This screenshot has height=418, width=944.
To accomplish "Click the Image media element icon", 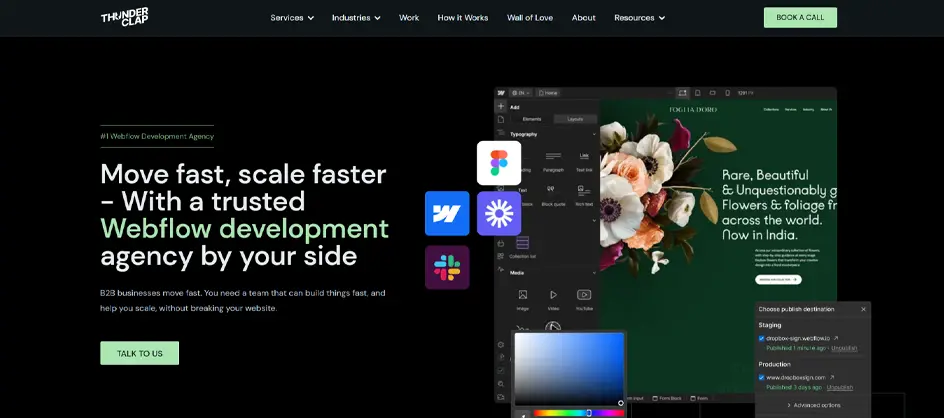I will [x=523, y=295].
